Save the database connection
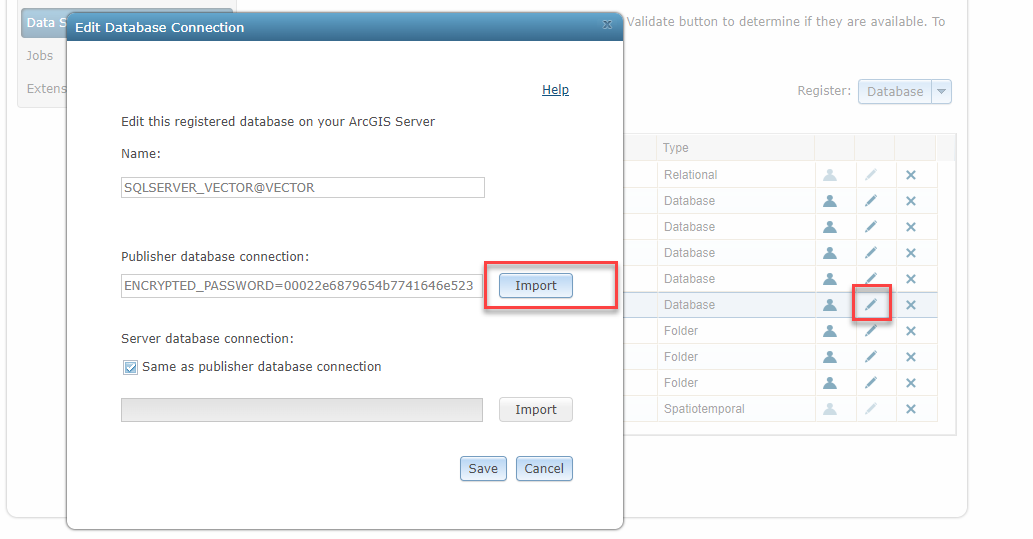This screenshot has width=1033, height=539. [483, 469]
